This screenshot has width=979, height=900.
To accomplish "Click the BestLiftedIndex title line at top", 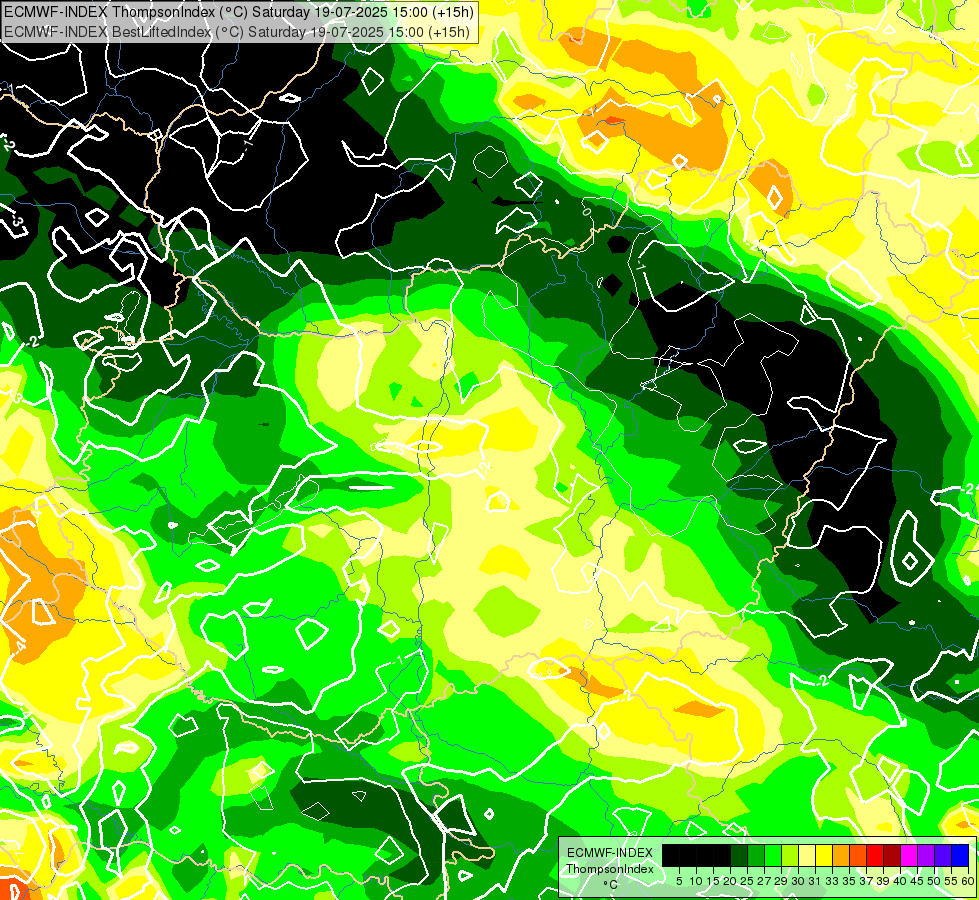I will pyautogui.click(x=237, y=32).
